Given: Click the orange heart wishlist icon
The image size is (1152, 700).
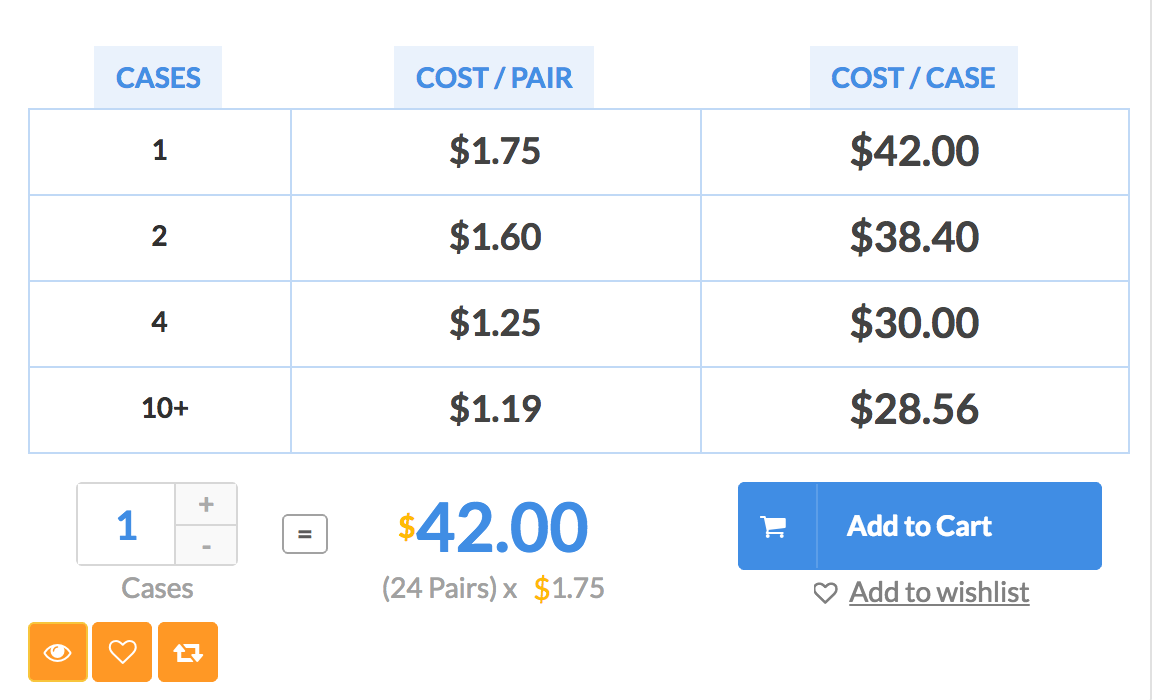Looking at the screenshot, I should click(x=122, y=652).
